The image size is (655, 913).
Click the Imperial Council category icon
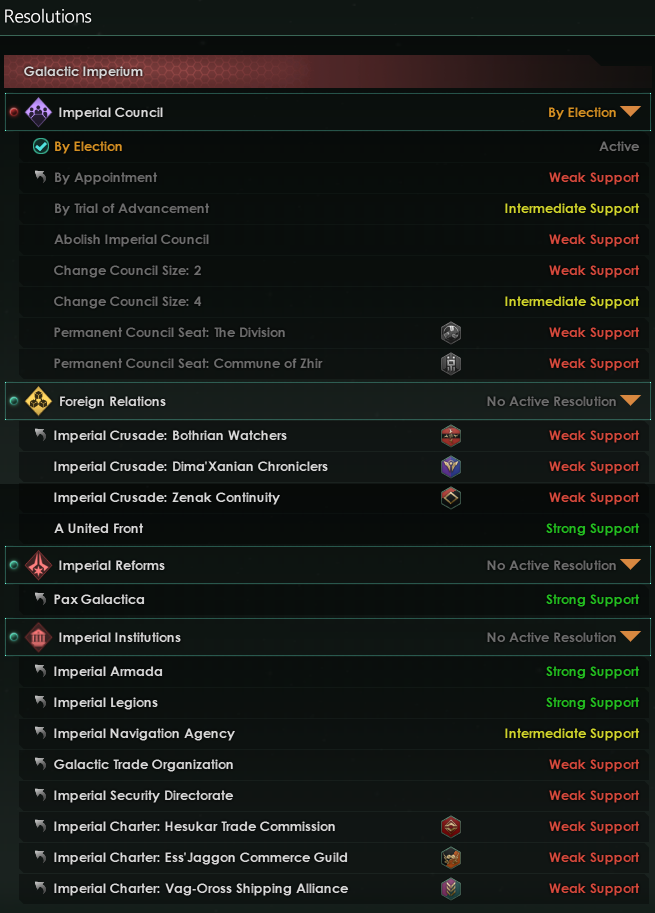(x=38, y=112)
